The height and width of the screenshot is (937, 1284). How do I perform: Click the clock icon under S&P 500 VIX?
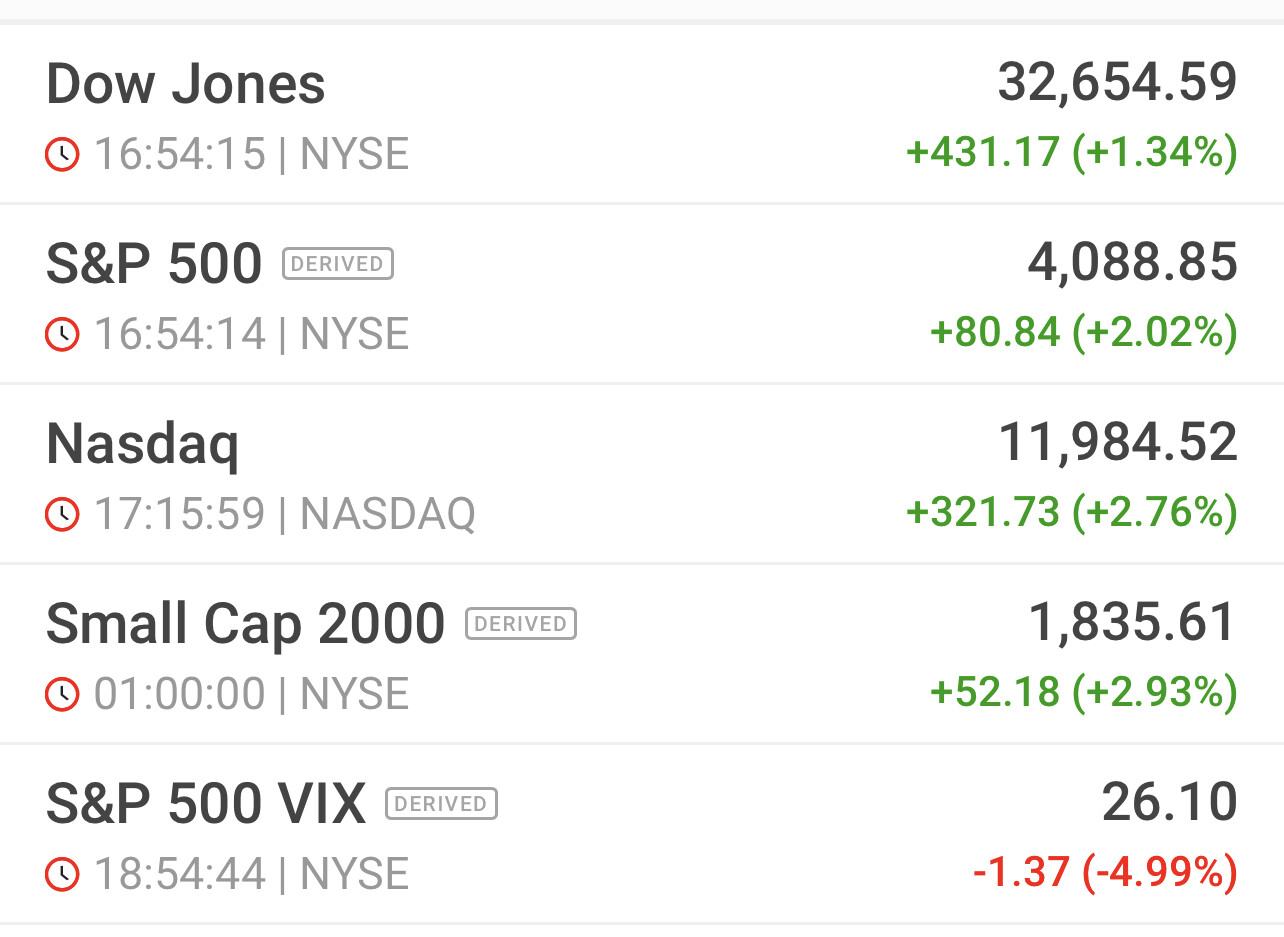(x=62, y=874)
